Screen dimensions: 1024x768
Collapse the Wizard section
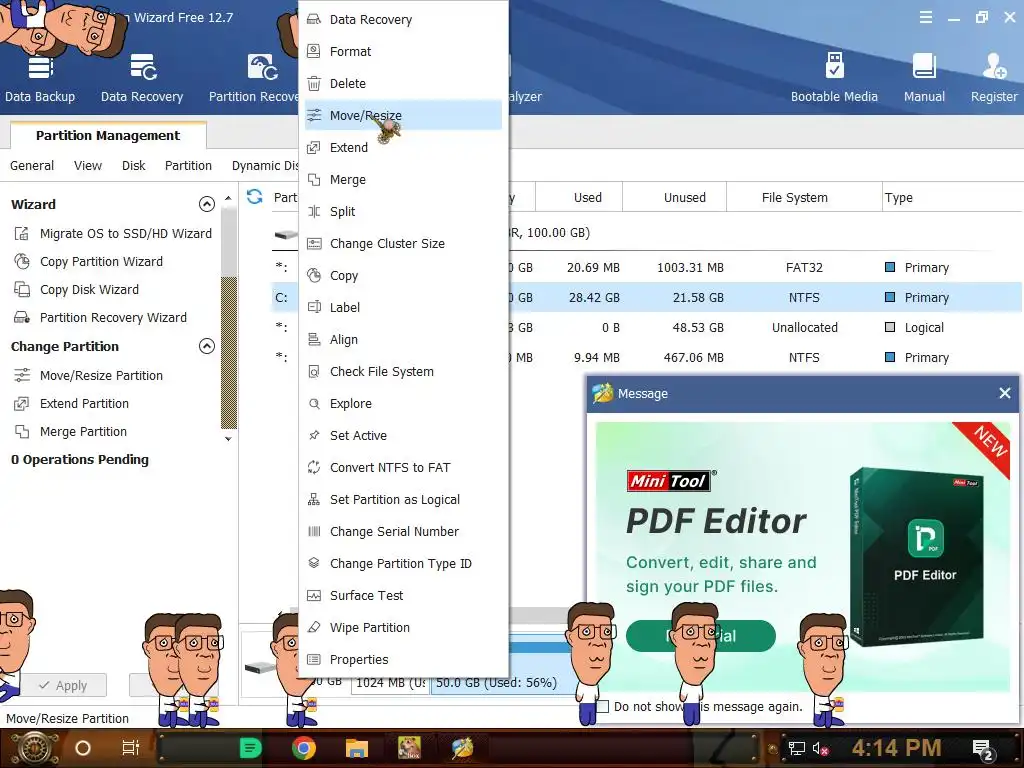[206, 204]
